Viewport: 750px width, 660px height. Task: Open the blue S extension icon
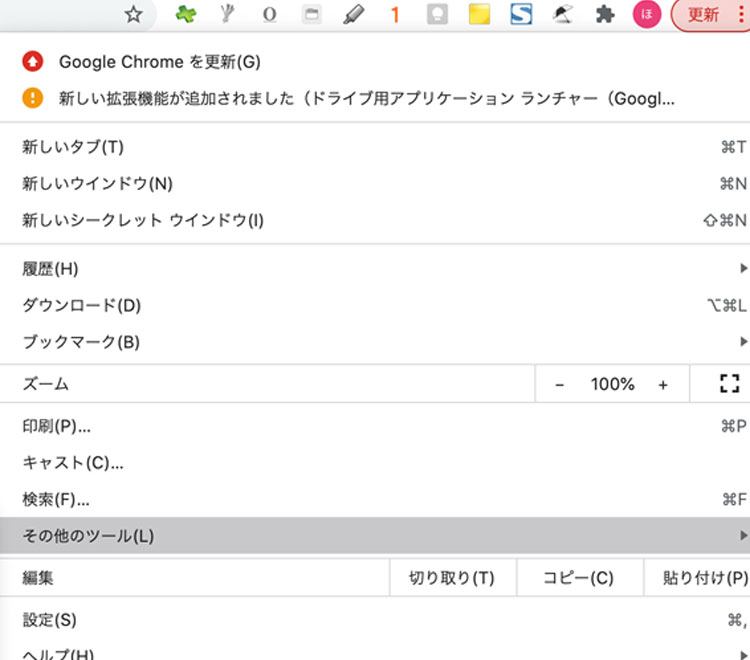520,15
